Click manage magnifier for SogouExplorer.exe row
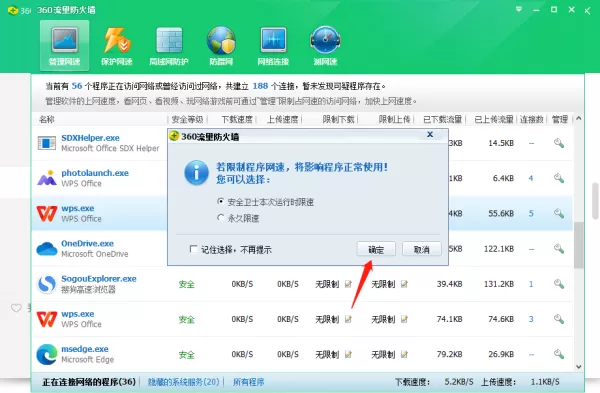600x393 pixels. (559, 284)
